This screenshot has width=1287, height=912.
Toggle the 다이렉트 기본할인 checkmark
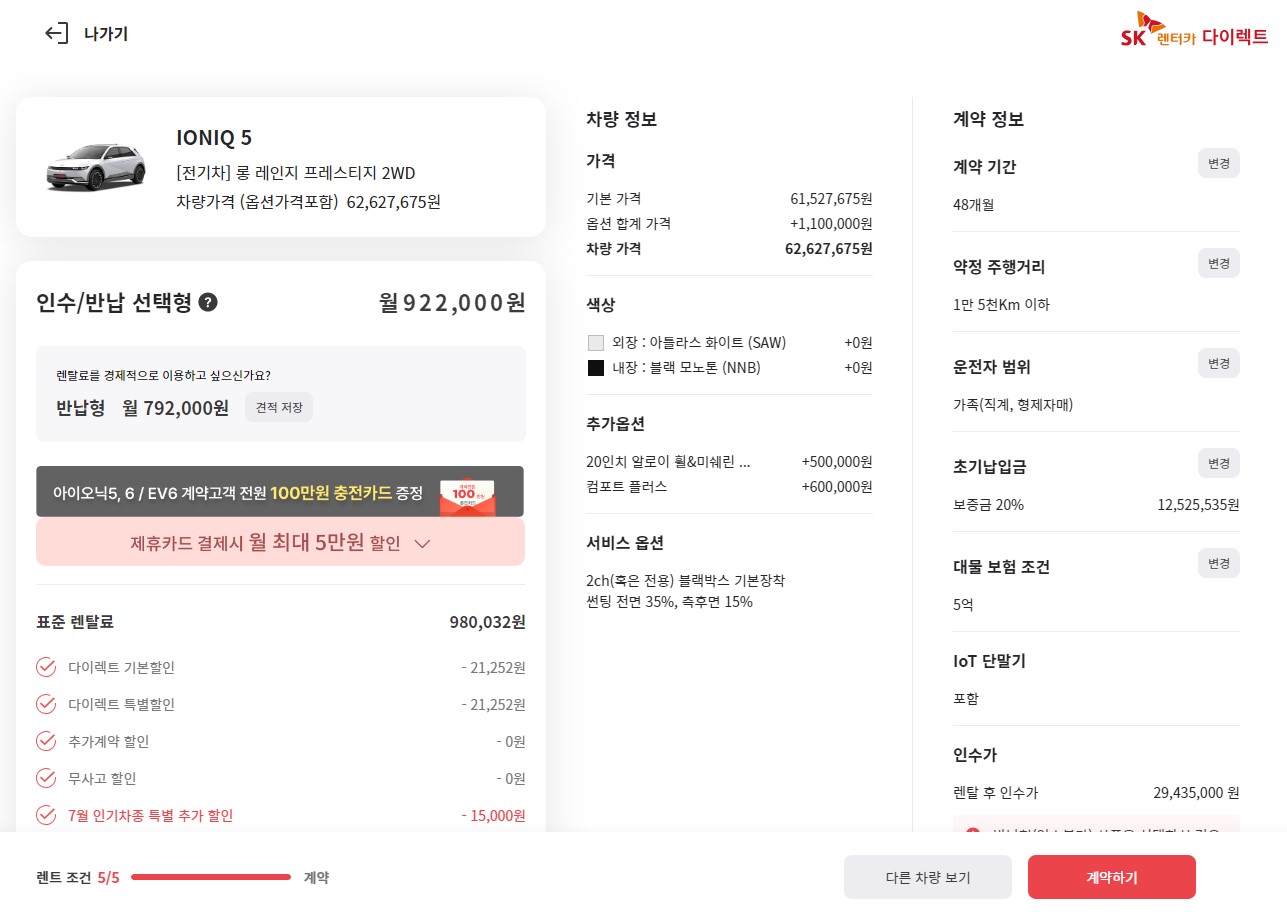pyautogui.click(x=46, y=667)
